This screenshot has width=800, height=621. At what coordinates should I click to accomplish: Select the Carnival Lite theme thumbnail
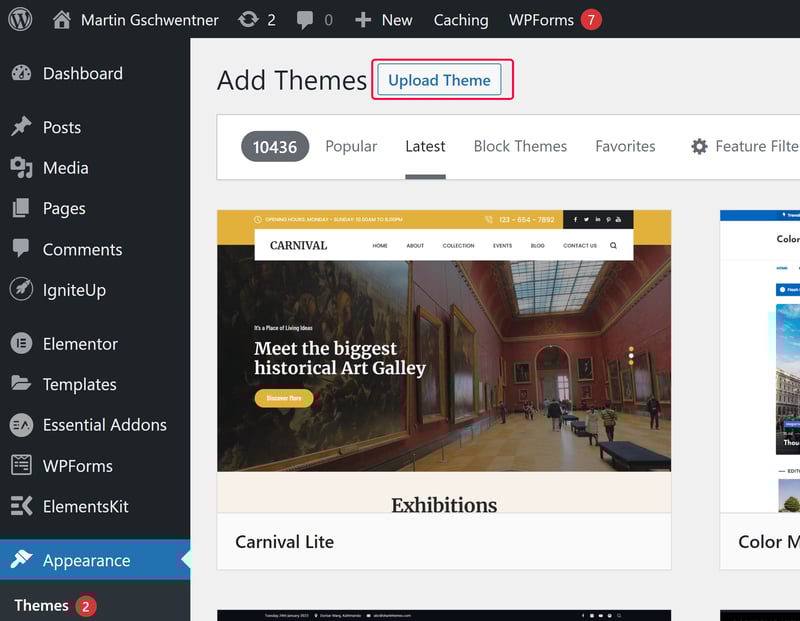[x=444, y=361]
